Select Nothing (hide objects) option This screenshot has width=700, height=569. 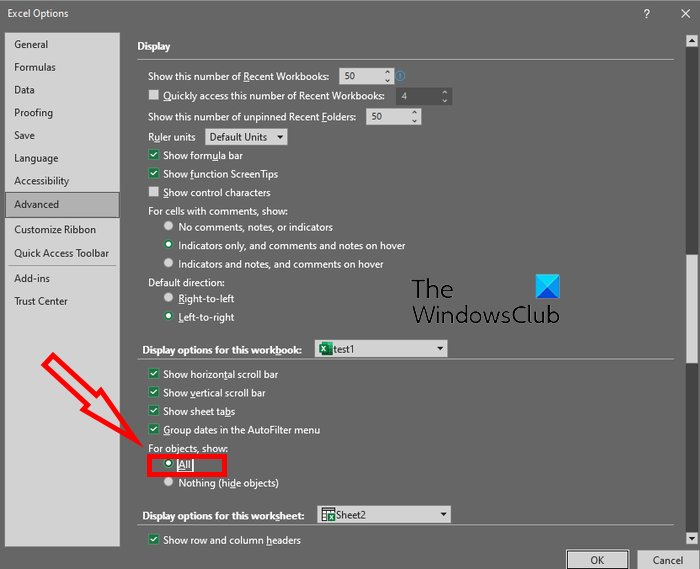pos(168,482)
